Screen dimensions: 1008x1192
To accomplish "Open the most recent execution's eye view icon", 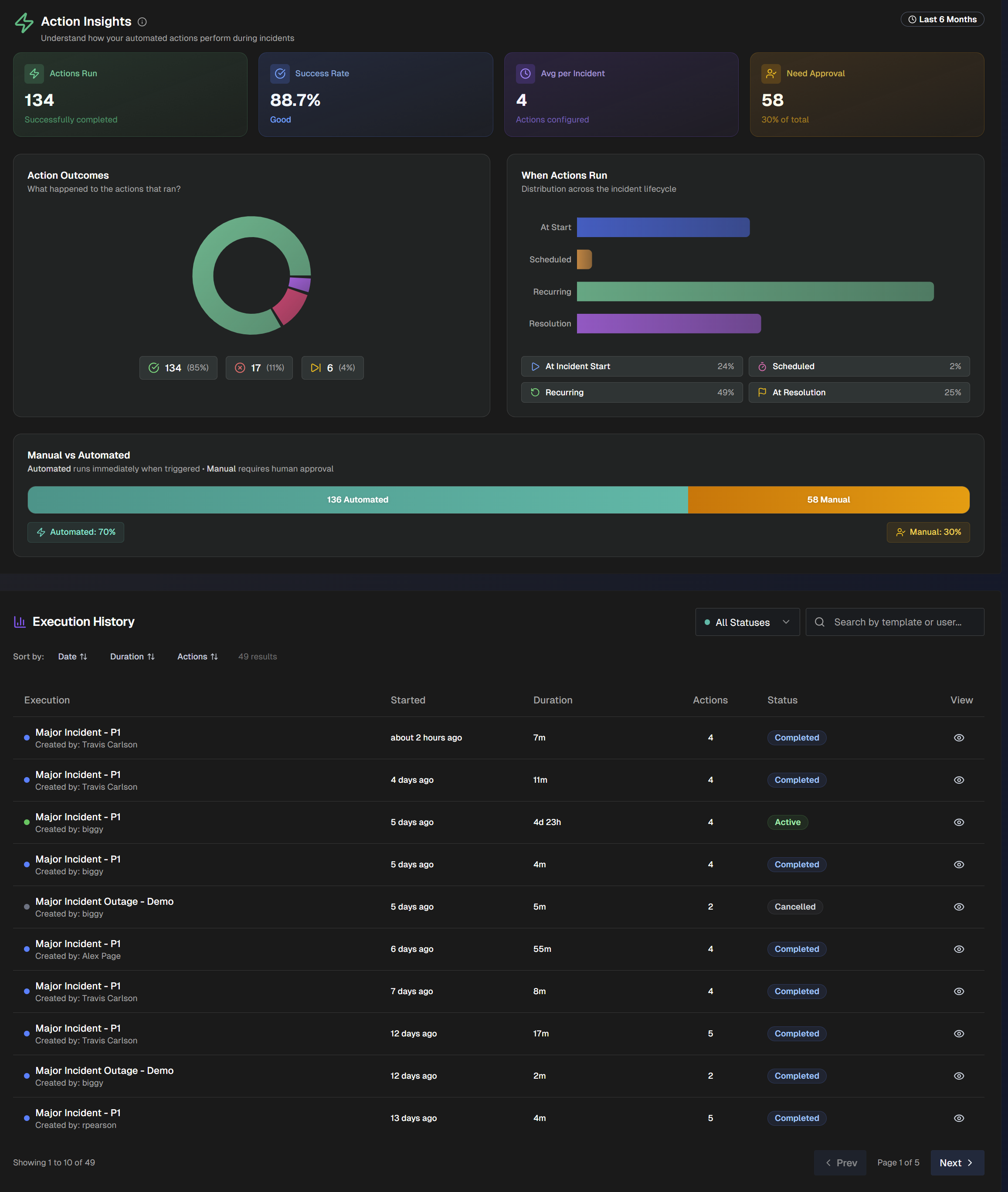I will point(959,738).
